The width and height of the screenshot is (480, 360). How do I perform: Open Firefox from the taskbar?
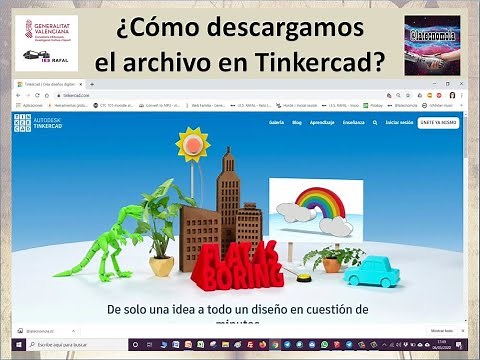tap(263, 345)
